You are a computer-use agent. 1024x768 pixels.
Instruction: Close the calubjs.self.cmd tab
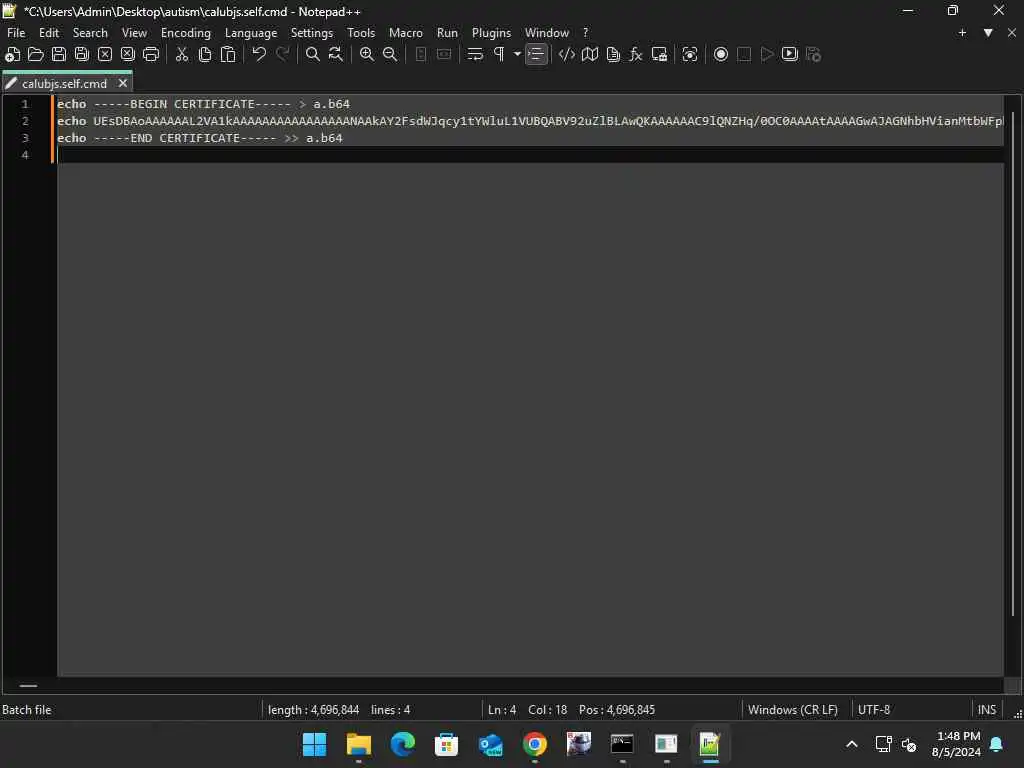(123, 83)
